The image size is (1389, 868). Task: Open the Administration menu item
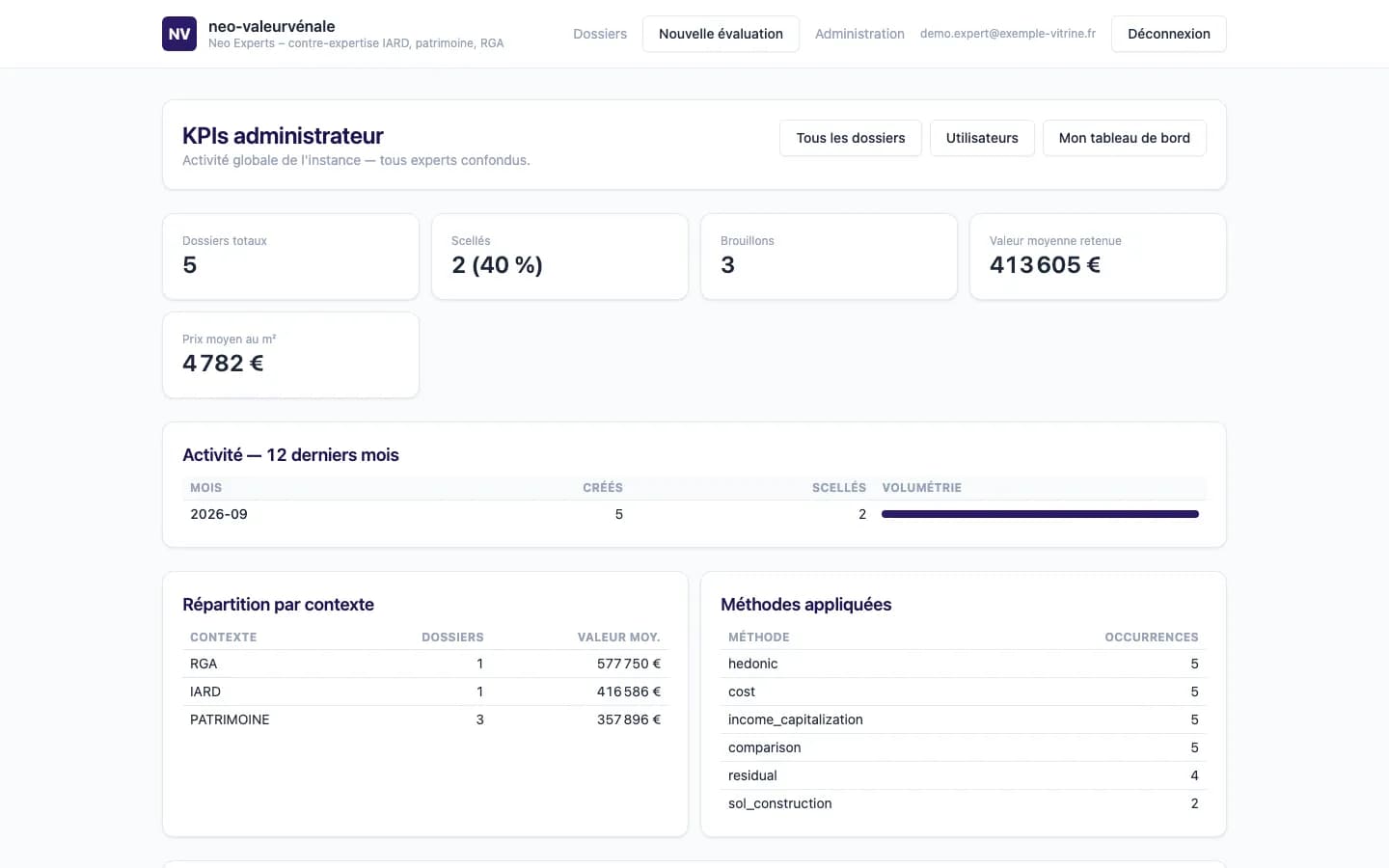click(x=859, y=34)
